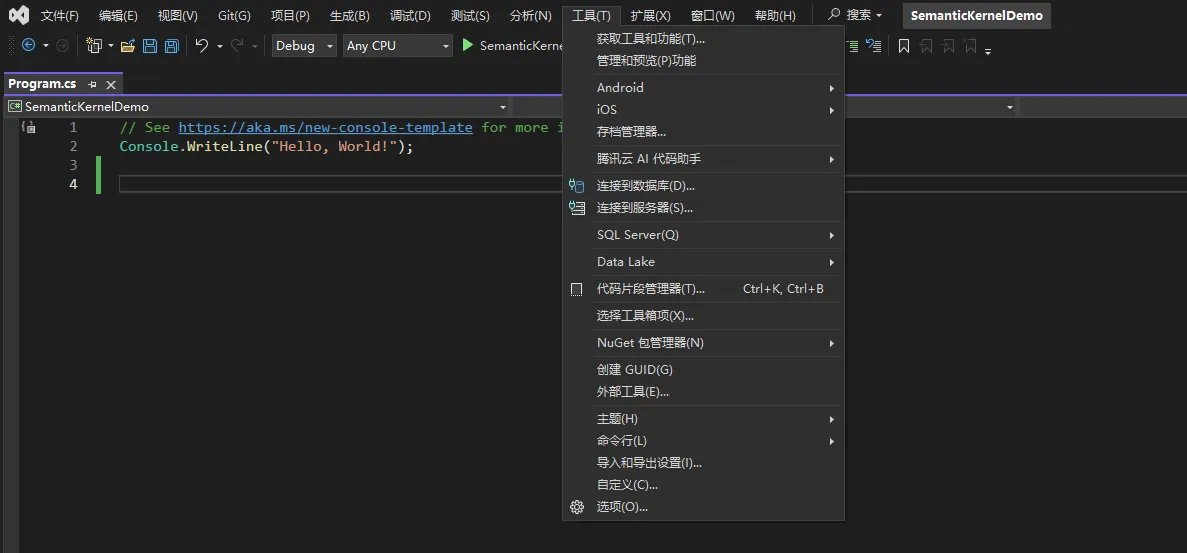Click the Navigate Backward arrow icon
Viewport: 1187px width, 553px height.
29,45
